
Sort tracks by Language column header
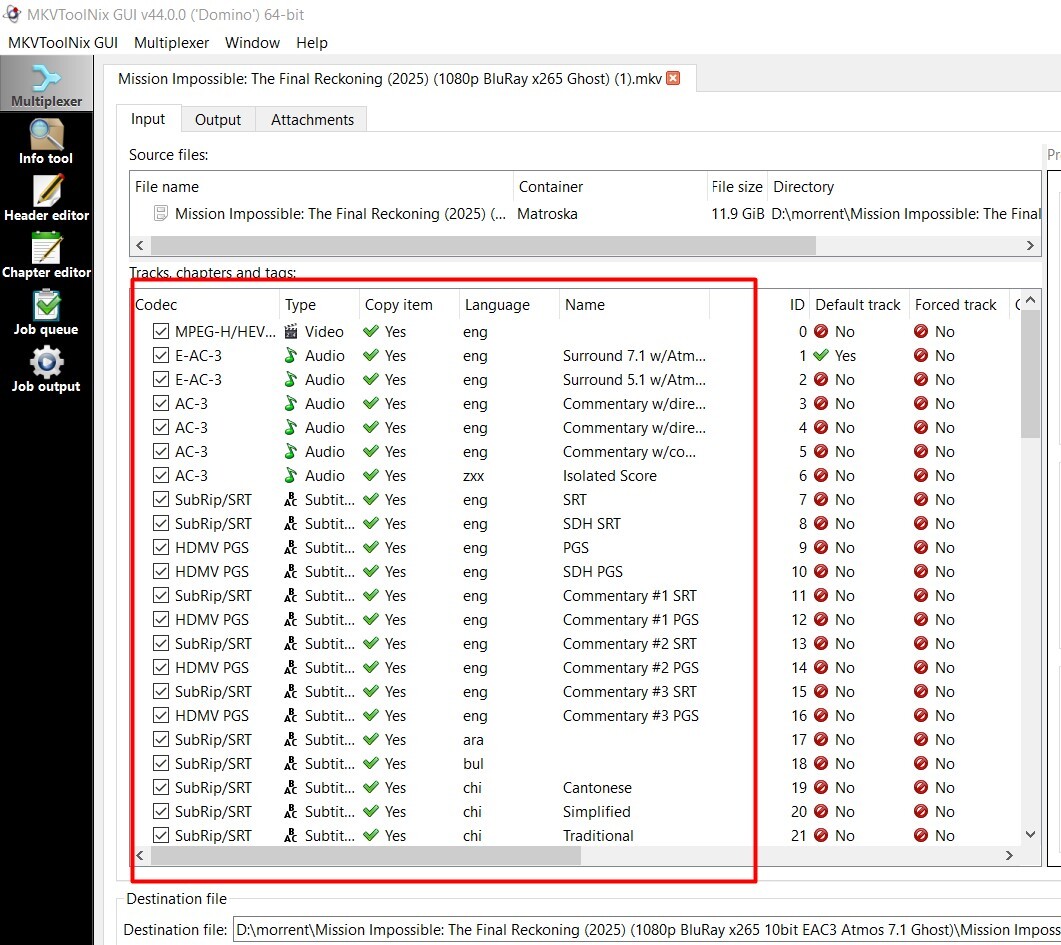pyautogui.click(x=497, y=305)
